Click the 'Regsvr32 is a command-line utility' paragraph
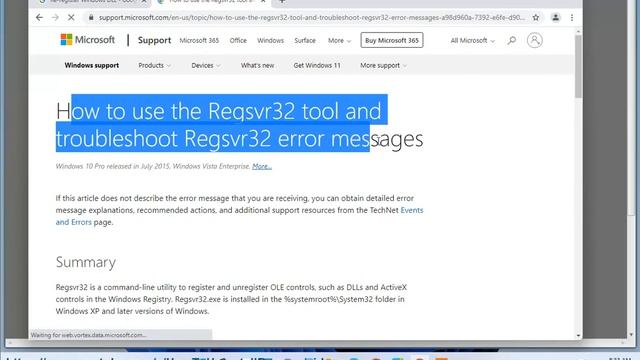Screen dimensions: 640x360 231,299
